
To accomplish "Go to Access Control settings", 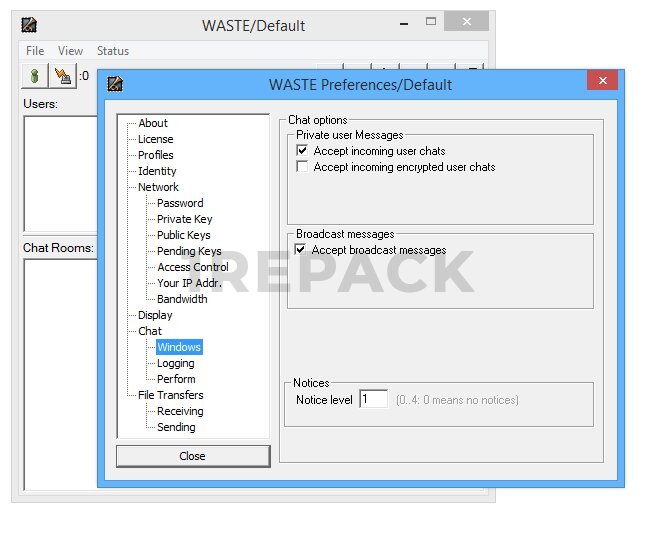I will pos(192,267).
